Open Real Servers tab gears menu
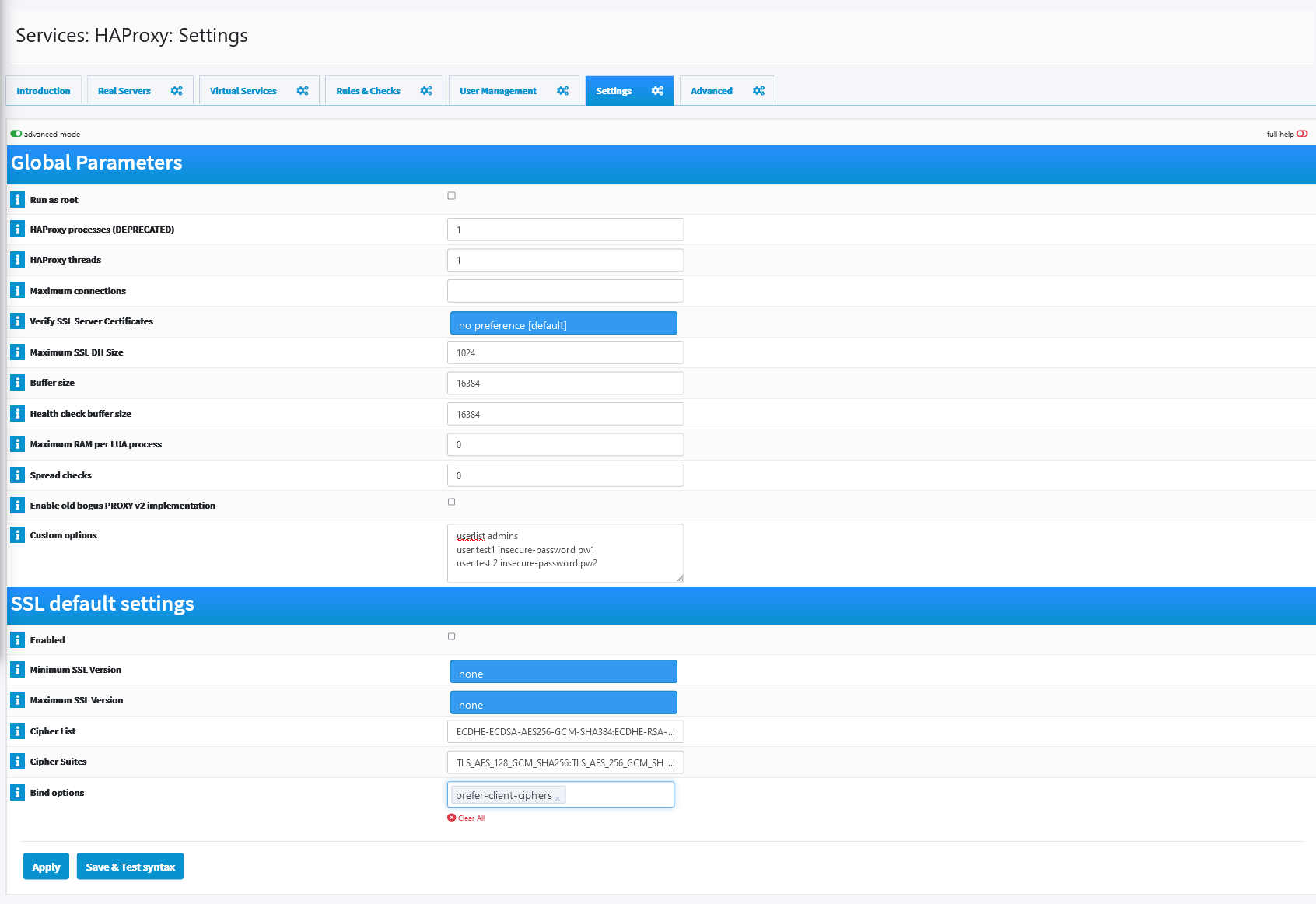The height and width of the screenshot is (904, 1316). 177,91
